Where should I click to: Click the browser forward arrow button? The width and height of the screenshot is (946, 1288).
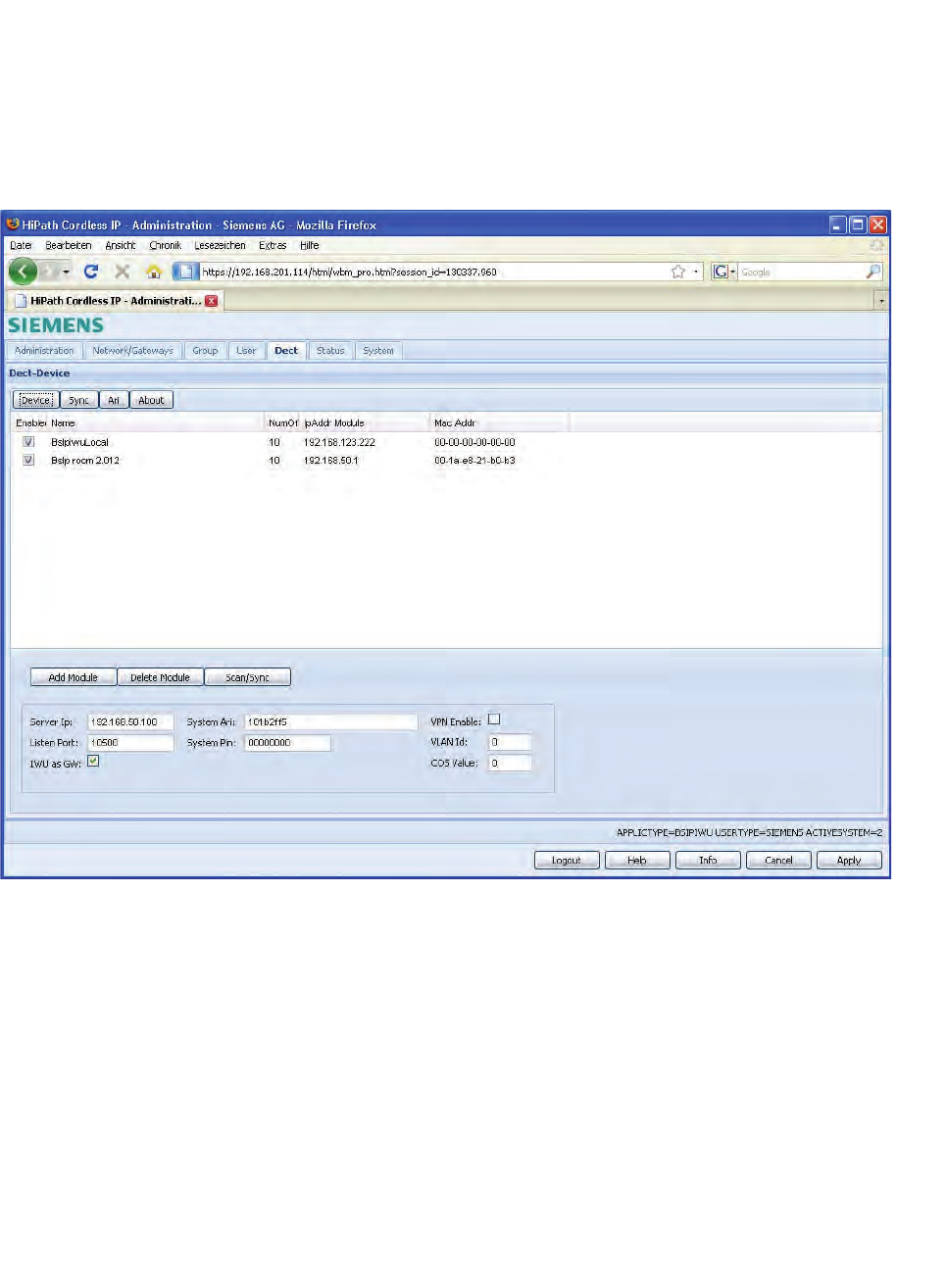click(x=47, y=272)
